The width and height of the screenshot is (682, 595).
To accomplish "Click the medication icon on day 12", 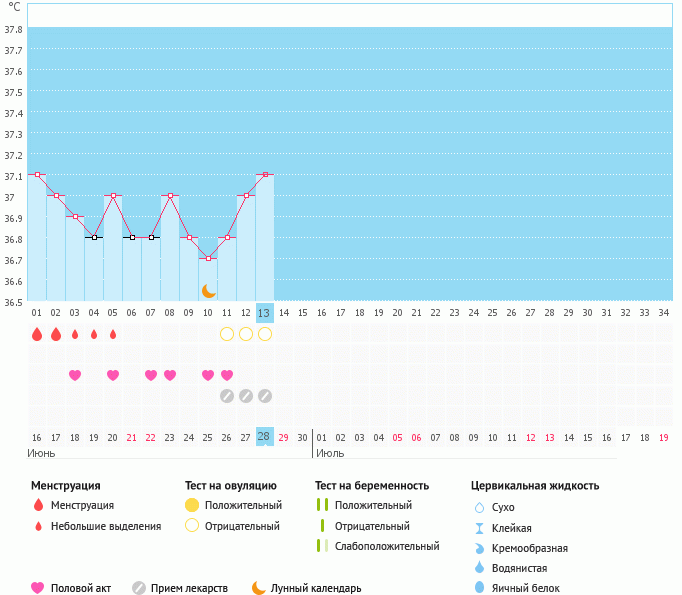I will (246, 396).
